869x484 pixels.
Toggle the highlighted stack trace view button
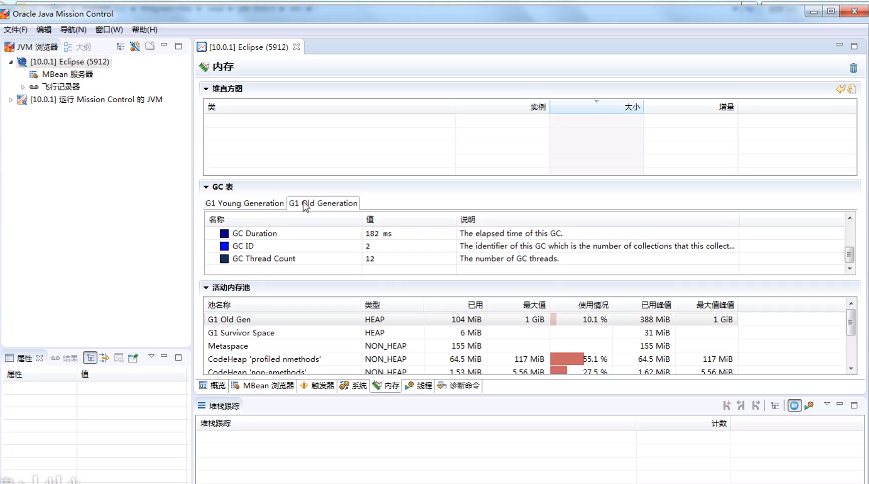point(794,405)
